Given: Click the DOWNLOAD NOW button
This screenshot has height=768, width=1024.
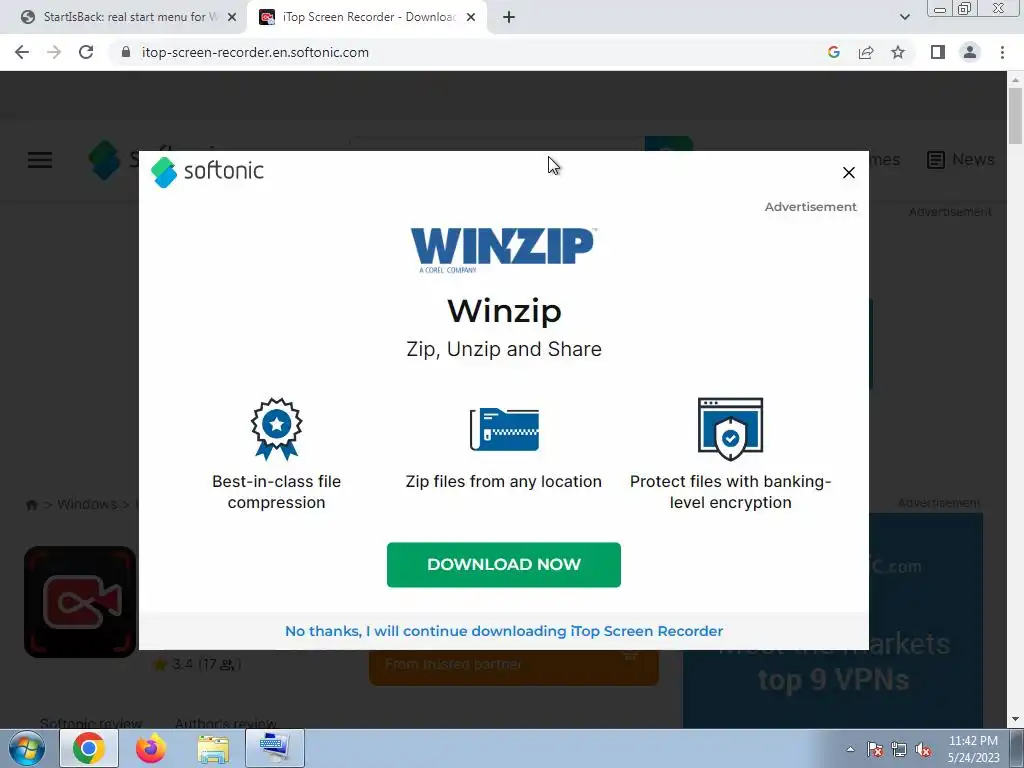Looking at the screenshot, I should [504, 564].
